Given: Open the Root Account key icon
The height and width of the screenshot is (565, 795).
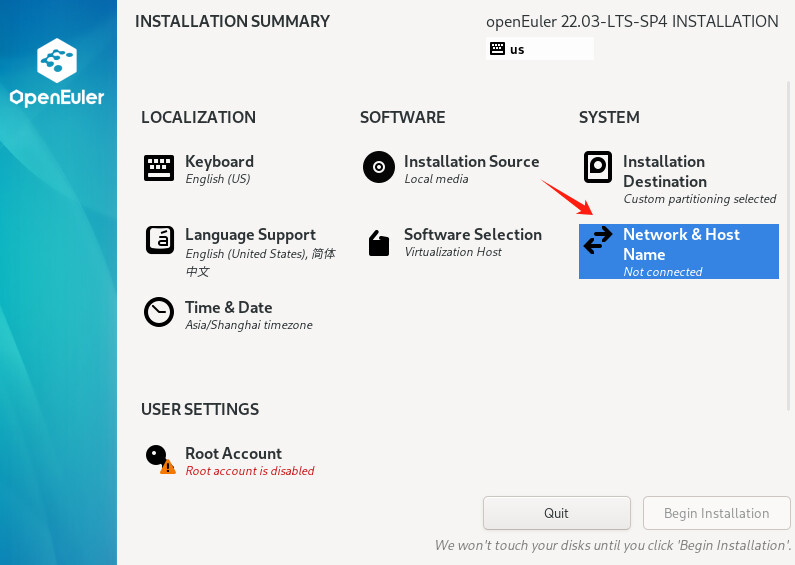Looking at the screenshot, I should point(160,460).
